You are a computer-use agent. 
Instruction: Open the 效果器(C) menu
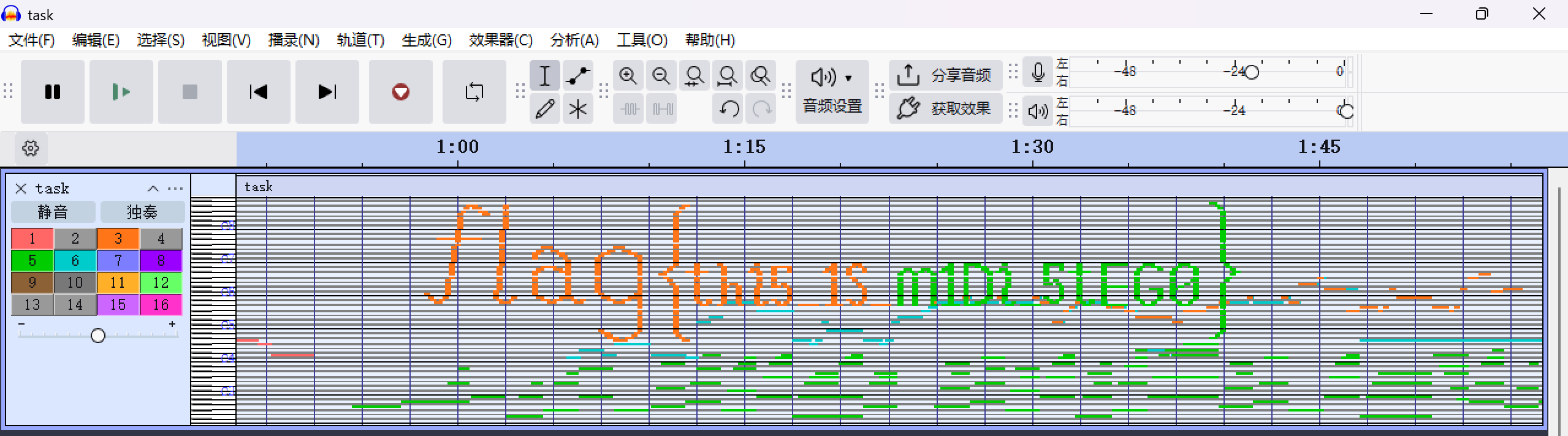500,40
